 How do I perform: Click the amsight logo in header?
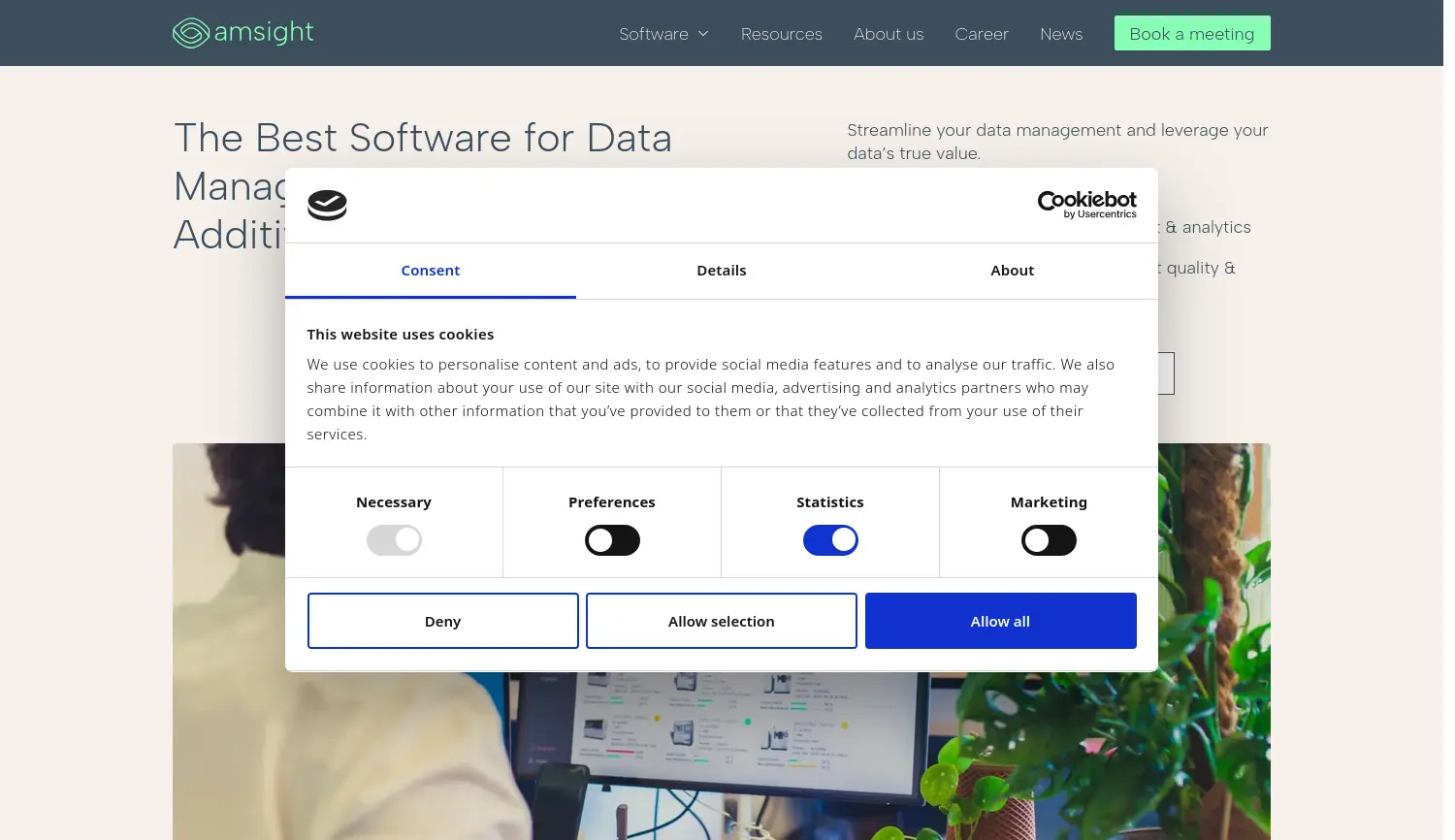pos(242,33)
